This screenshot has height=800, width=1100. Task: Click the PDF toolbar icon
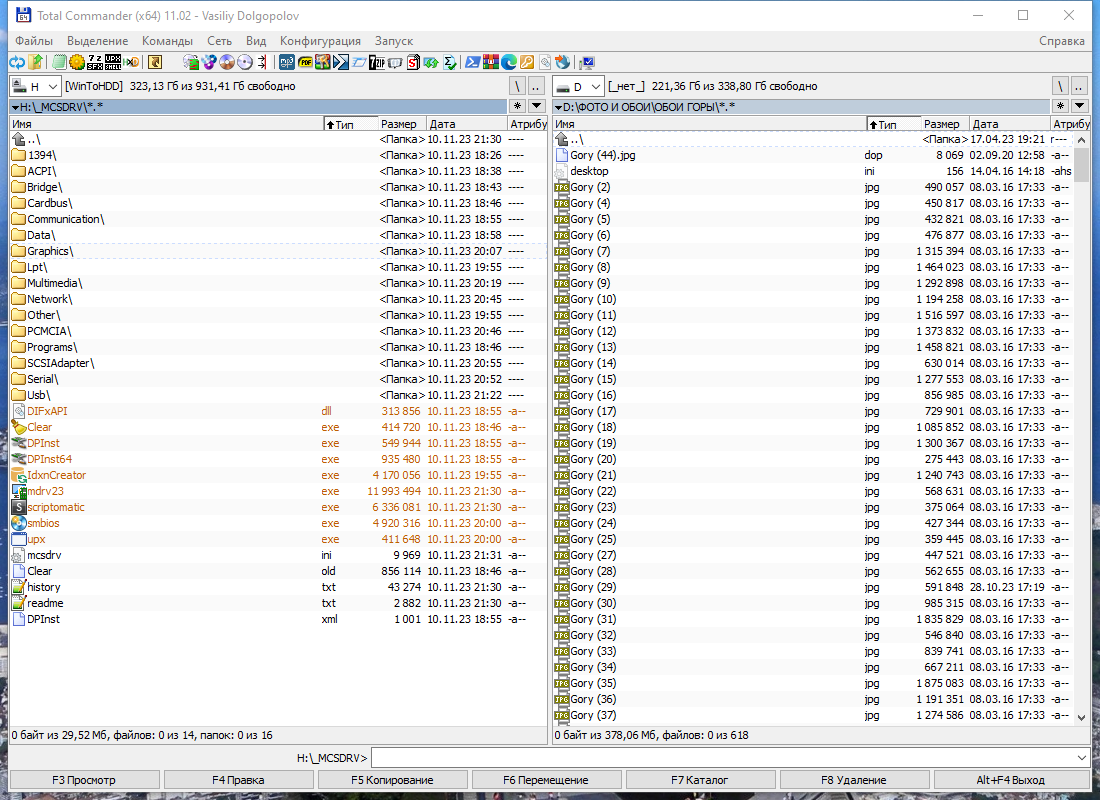[x=306, y=62]
